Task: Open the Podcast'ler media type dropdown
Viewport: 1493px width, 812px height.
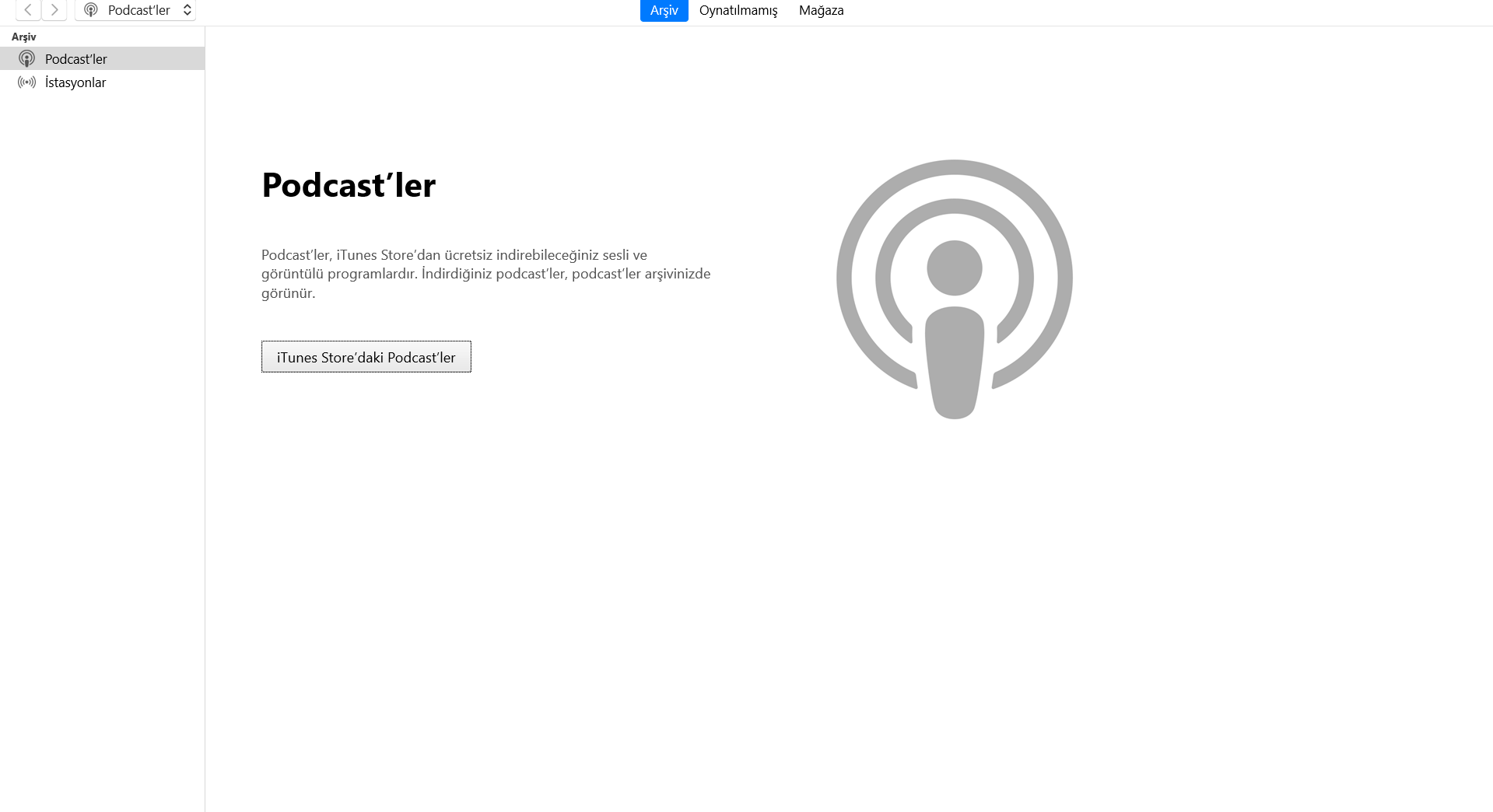Action: point(135,10)
